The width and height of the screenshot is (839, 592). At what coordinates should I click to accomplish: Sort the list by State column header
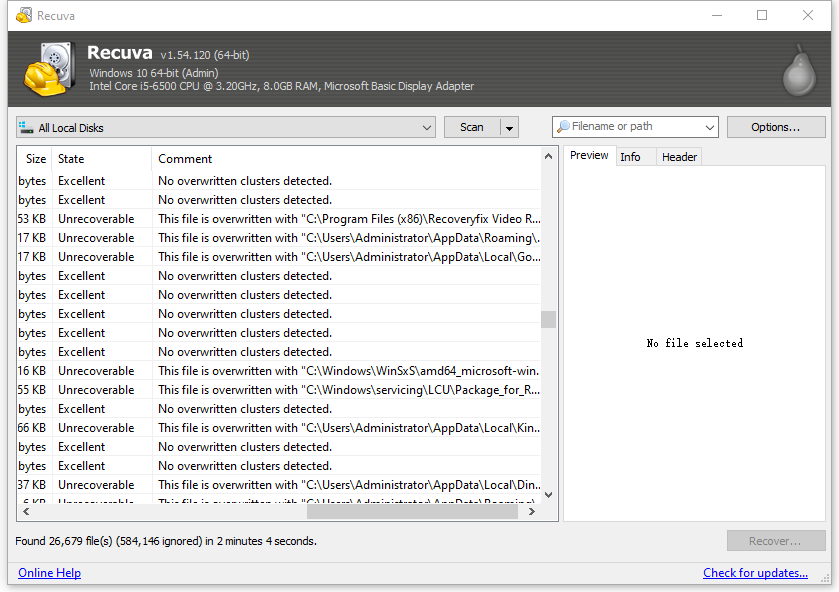(100, 159)
